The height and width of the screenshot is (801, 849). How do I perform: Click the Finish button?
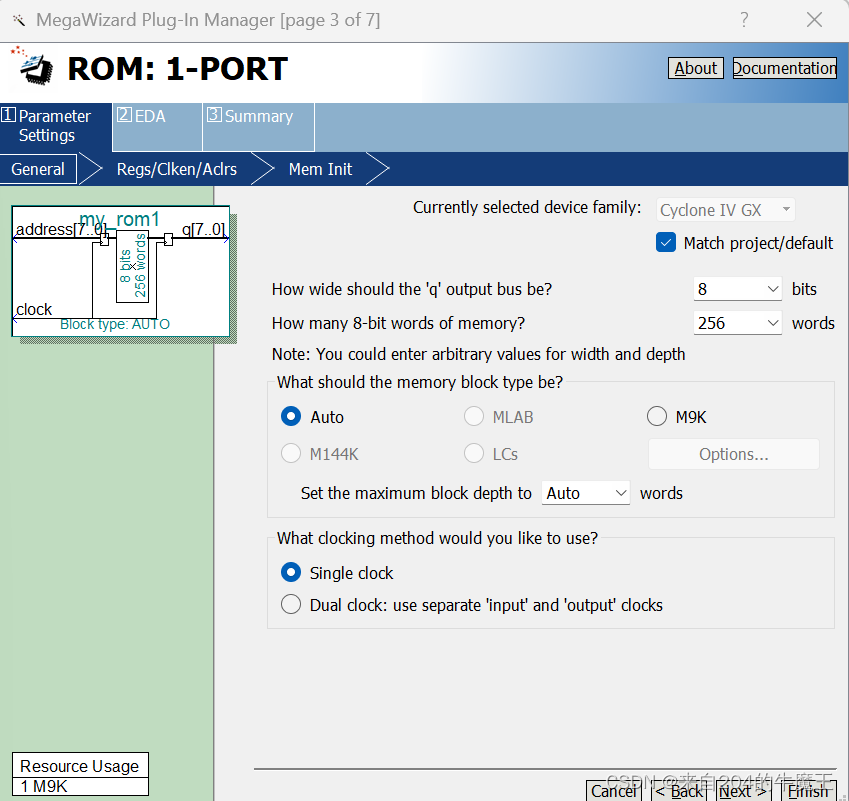pyautogui.click(x=807, y=791)
